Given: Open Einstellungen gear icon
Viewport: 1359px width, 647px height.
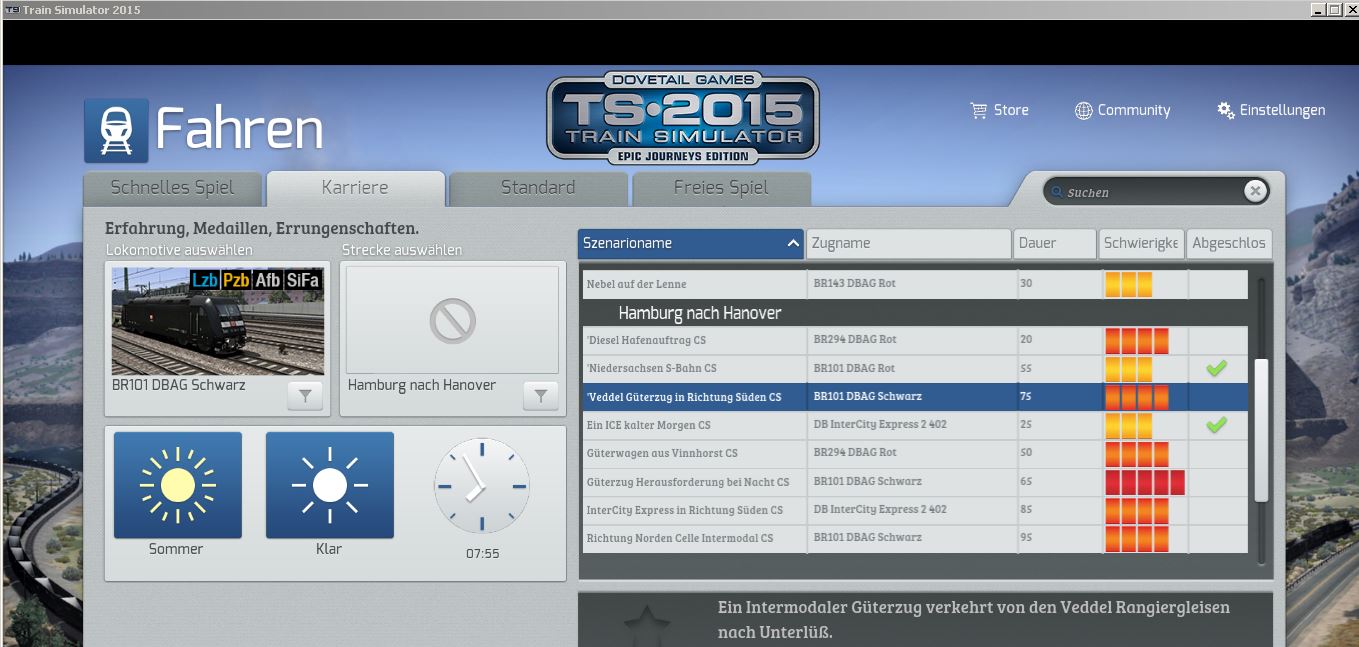Looking at the screenshot, I should click(1226, 111).
